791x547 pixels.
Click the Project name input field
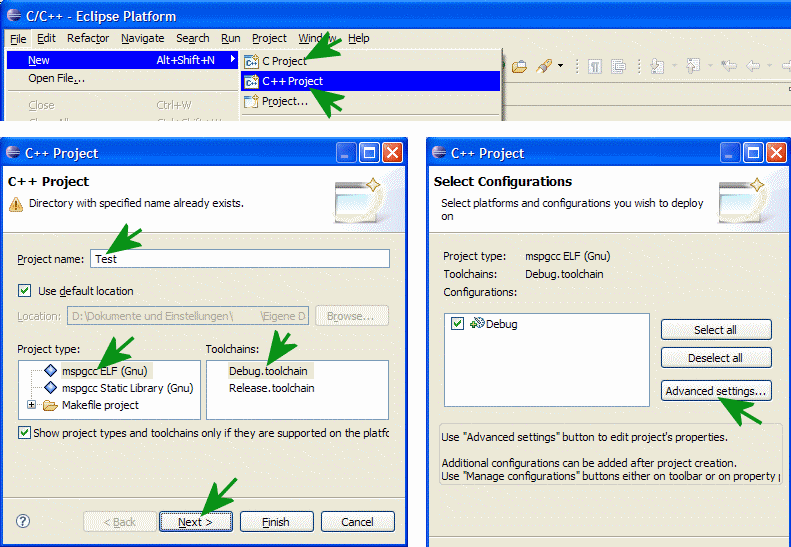point(240,259)
